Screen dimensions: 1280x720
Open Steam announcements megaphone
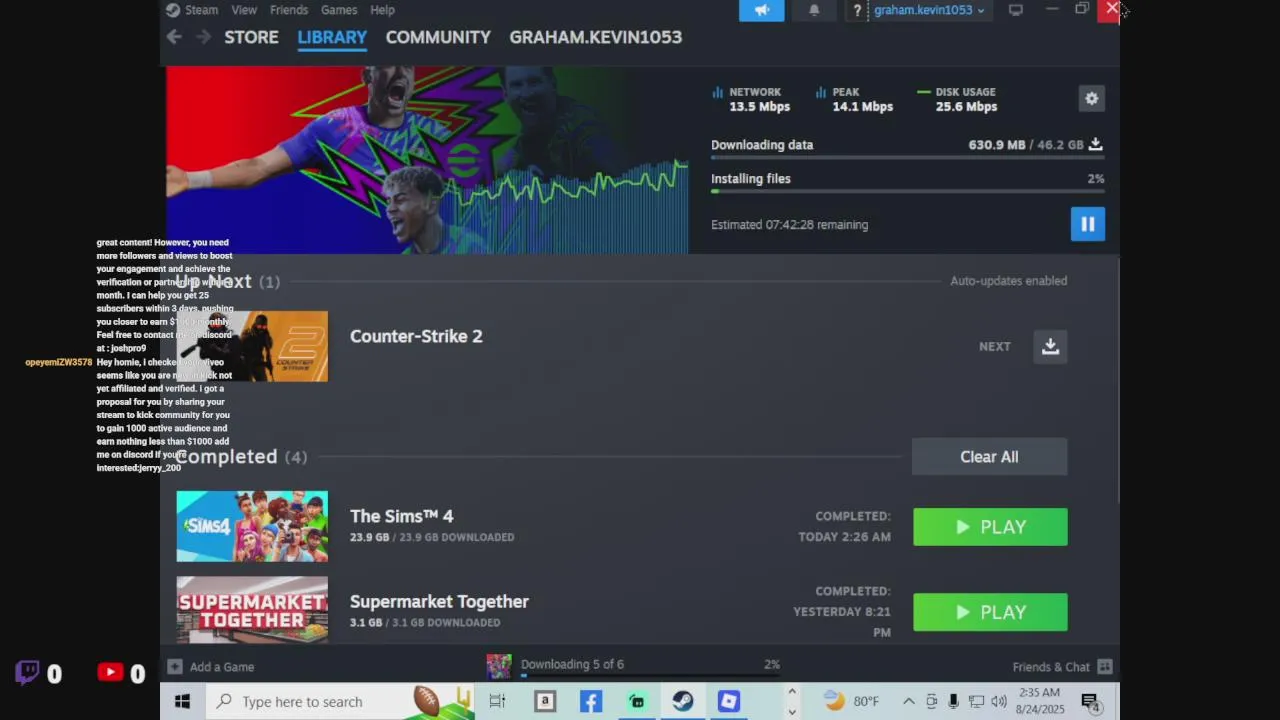762,10
